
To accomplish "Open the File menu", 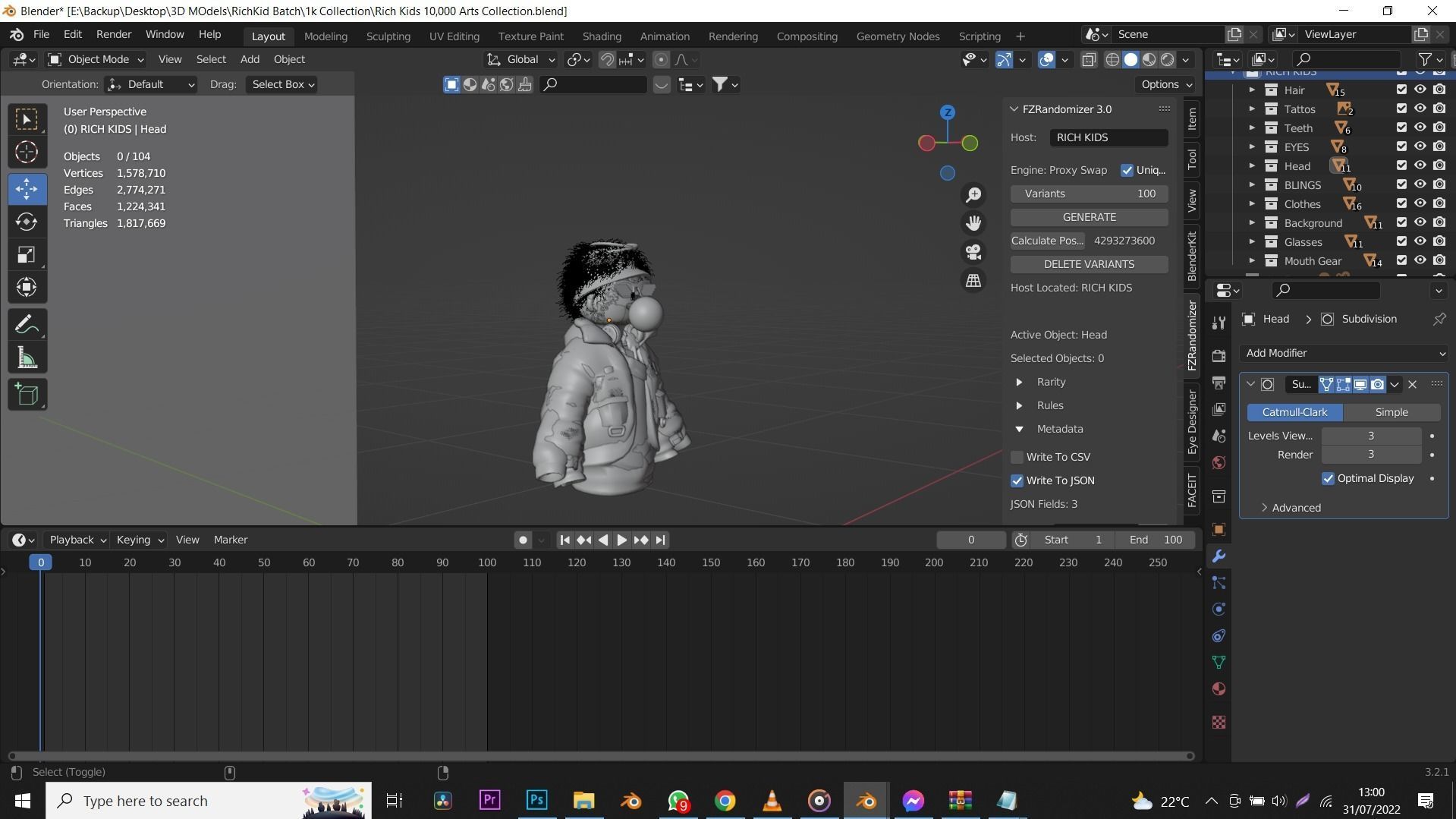I will click(x=41, y=35).
